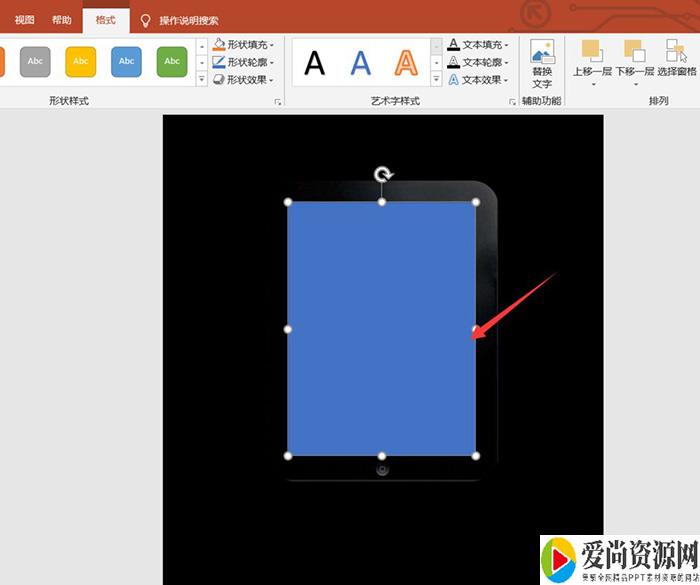Open the 形状效果 shape effects dropdown
The image size is (700, 585).
point(244,80)
